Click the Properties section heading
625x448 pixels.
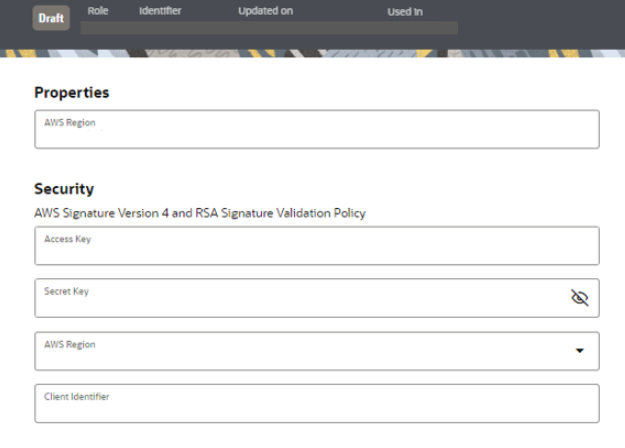[x=72, y=93]
